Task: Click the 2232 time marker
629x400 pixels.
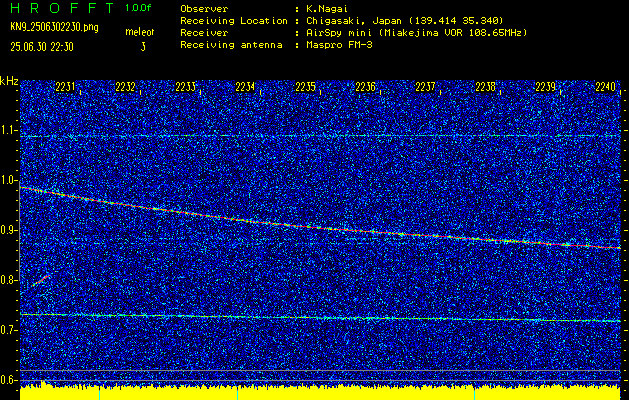Action: (x=125, y=87)
